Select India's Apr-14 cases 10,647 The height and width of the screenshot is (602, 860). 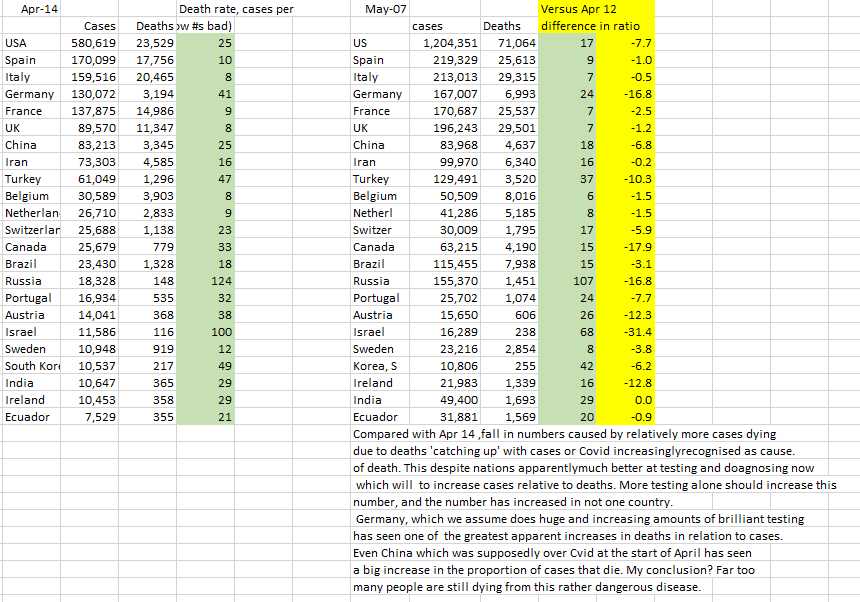[x=97, y=383]
